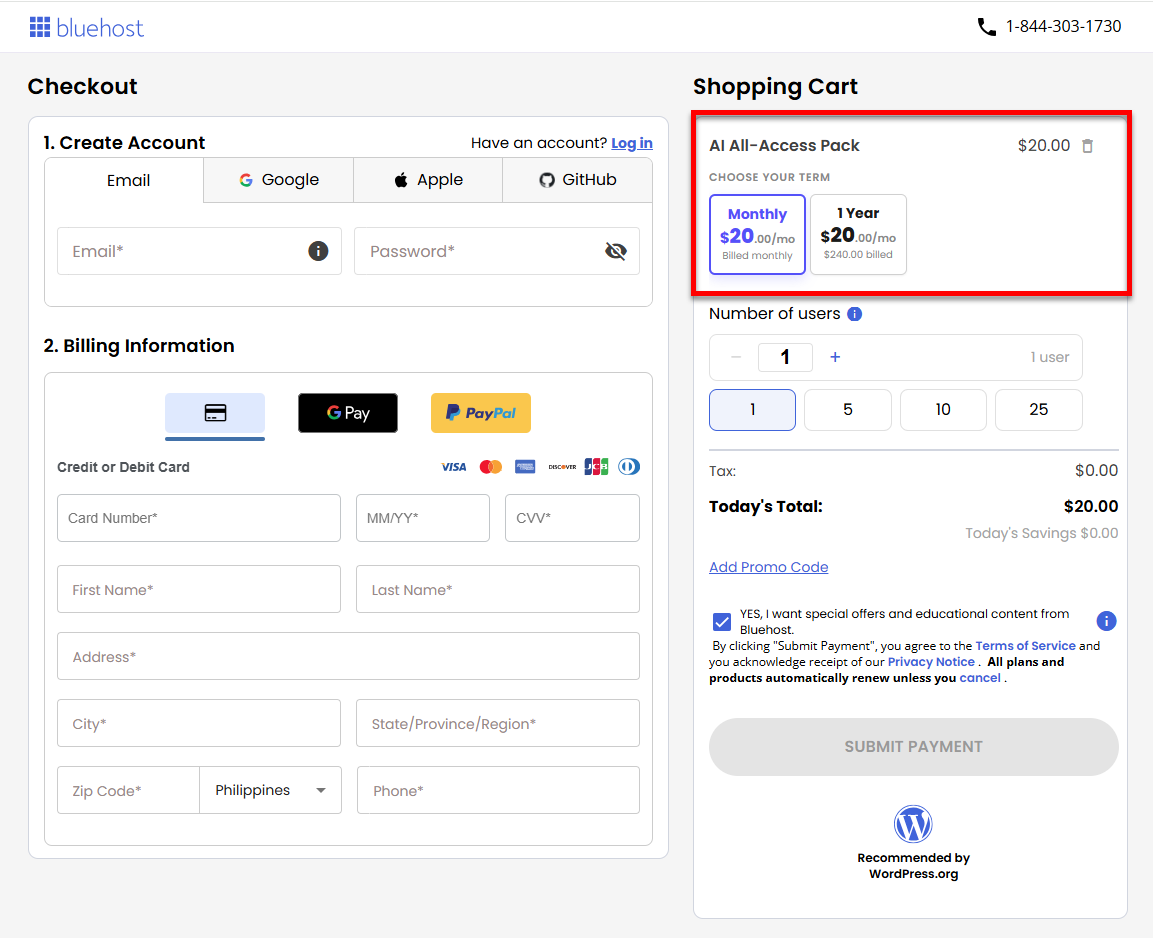Click the JCB card logo
The image size is (1153, 938).
tap(596, 467)
